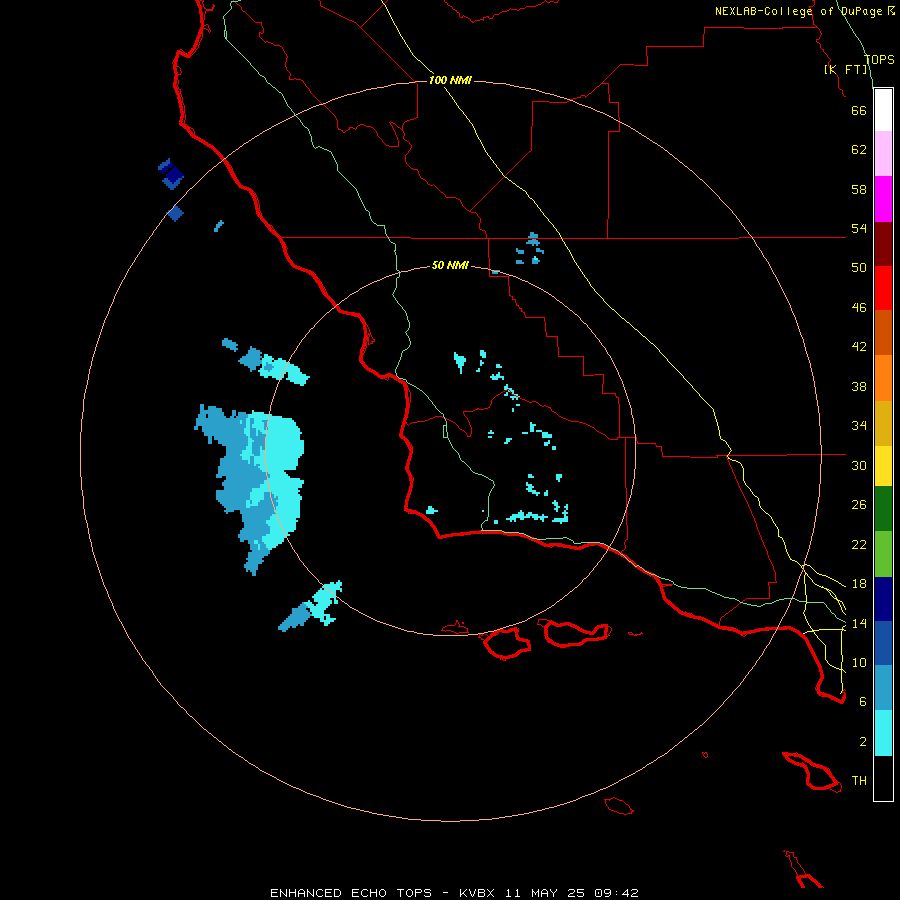Image resolution: width=900 pixels, height=900 pixels.
Task: Click the legend value "18"
Action: [859, 584]
